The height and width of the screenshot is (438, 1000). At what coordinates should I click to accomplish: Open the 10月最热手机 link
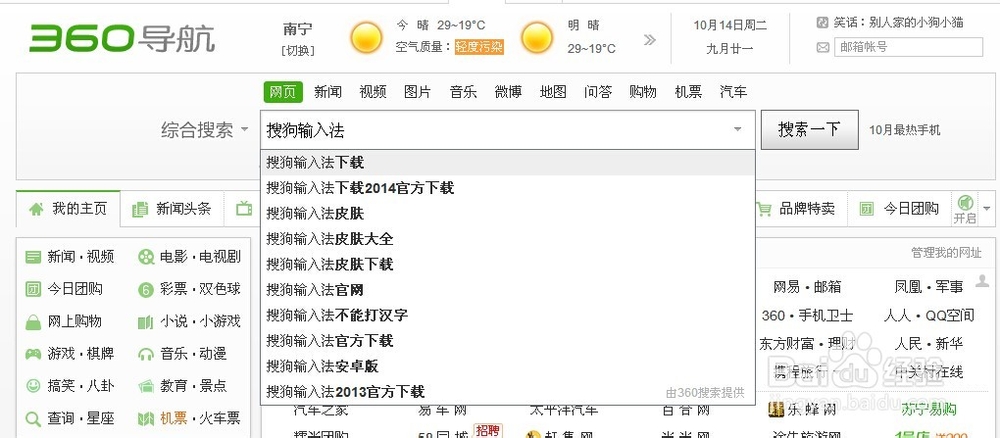click(904, 131)
